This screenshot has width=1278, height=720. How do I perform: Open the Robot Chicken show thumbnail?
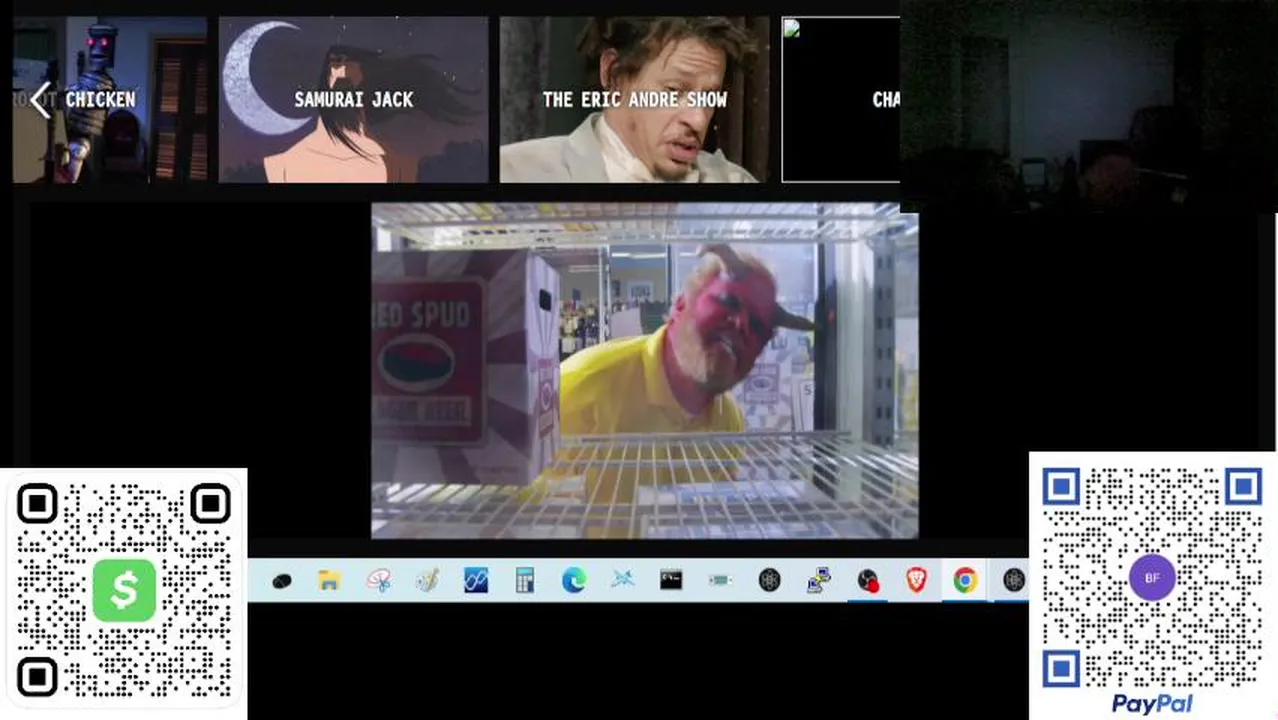(110, 100)
